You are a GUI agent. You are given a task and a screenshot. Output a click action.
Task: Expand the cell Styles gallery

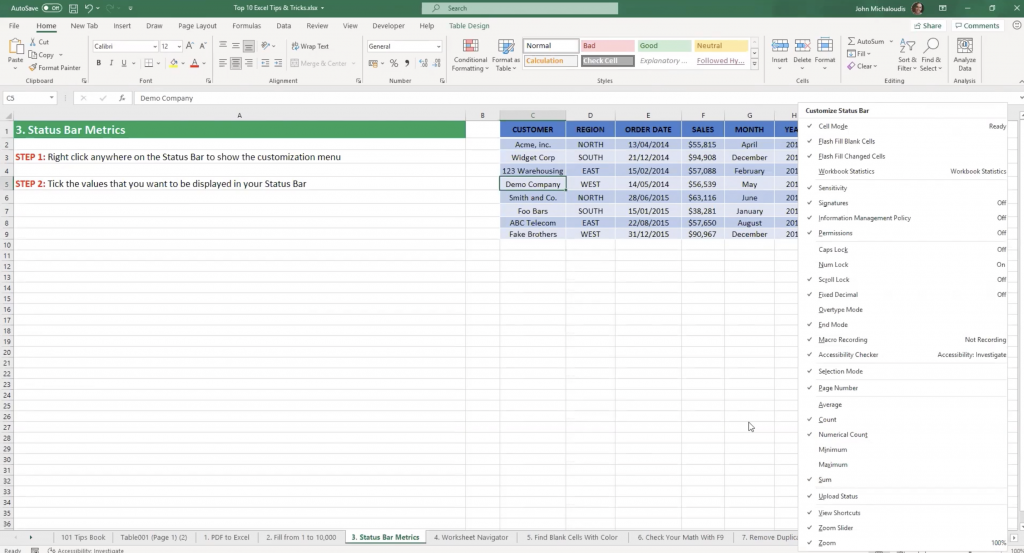pyautogui.click(x=754, y=64)
